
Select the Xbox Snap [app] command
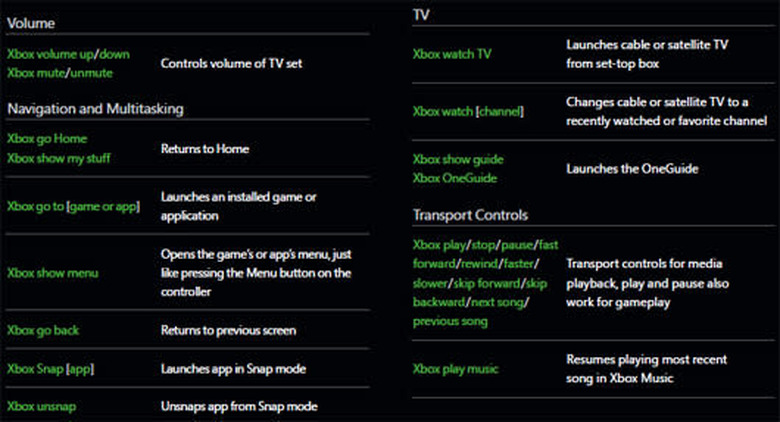pyautogui.click(x=50, y=369)
